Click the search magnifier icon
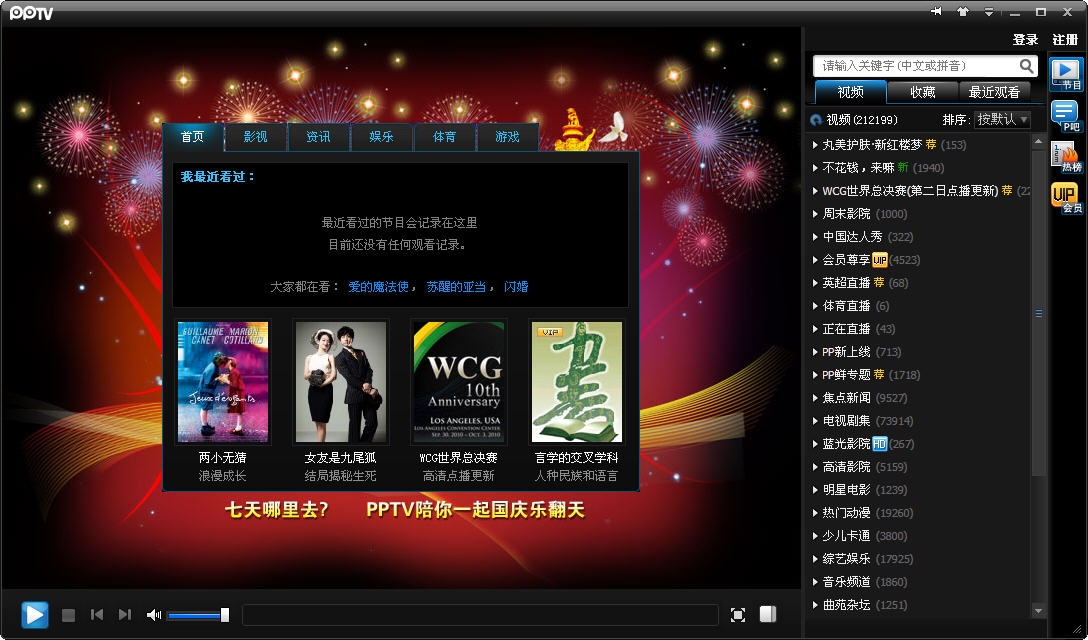 tap(1026, 66)
